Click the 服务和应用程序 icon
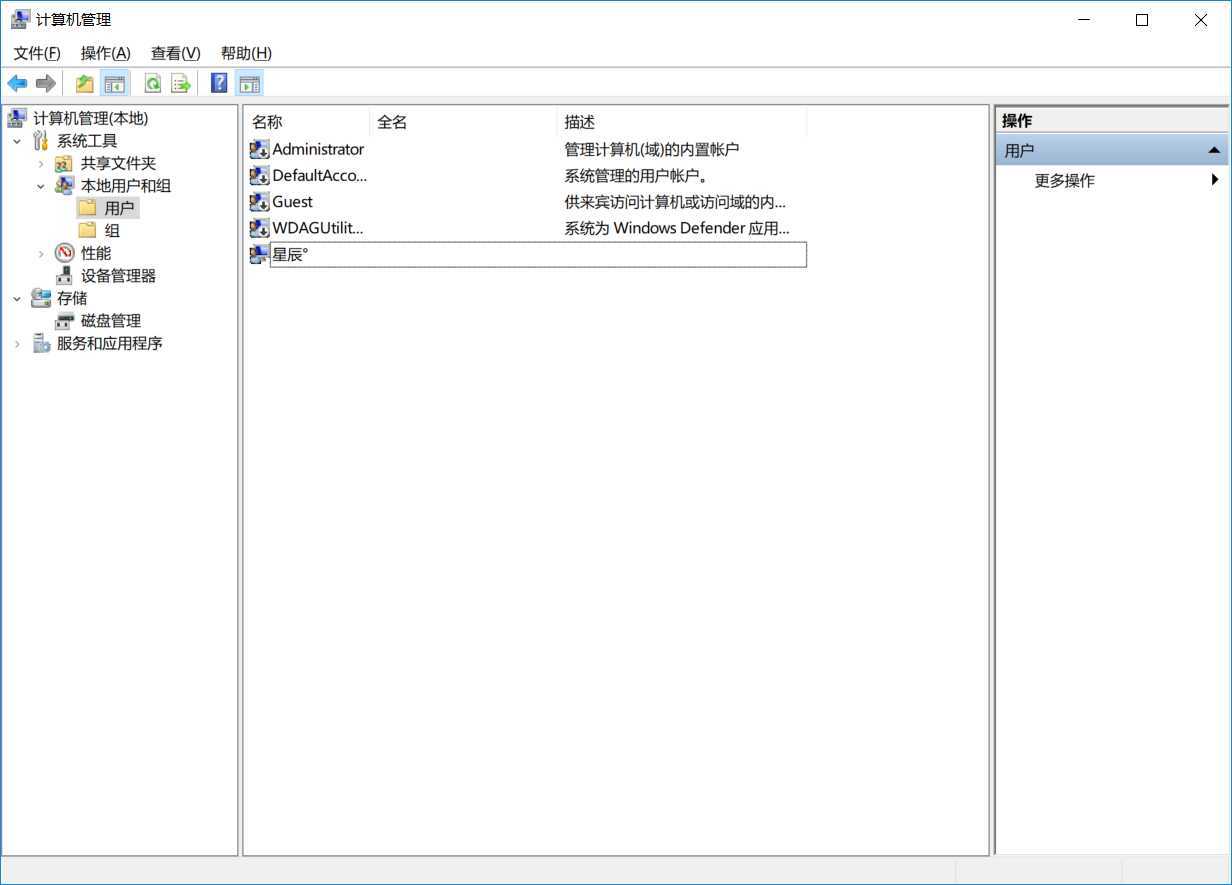The height and width of the screenshot is (885, 1232). pos(40,343)
